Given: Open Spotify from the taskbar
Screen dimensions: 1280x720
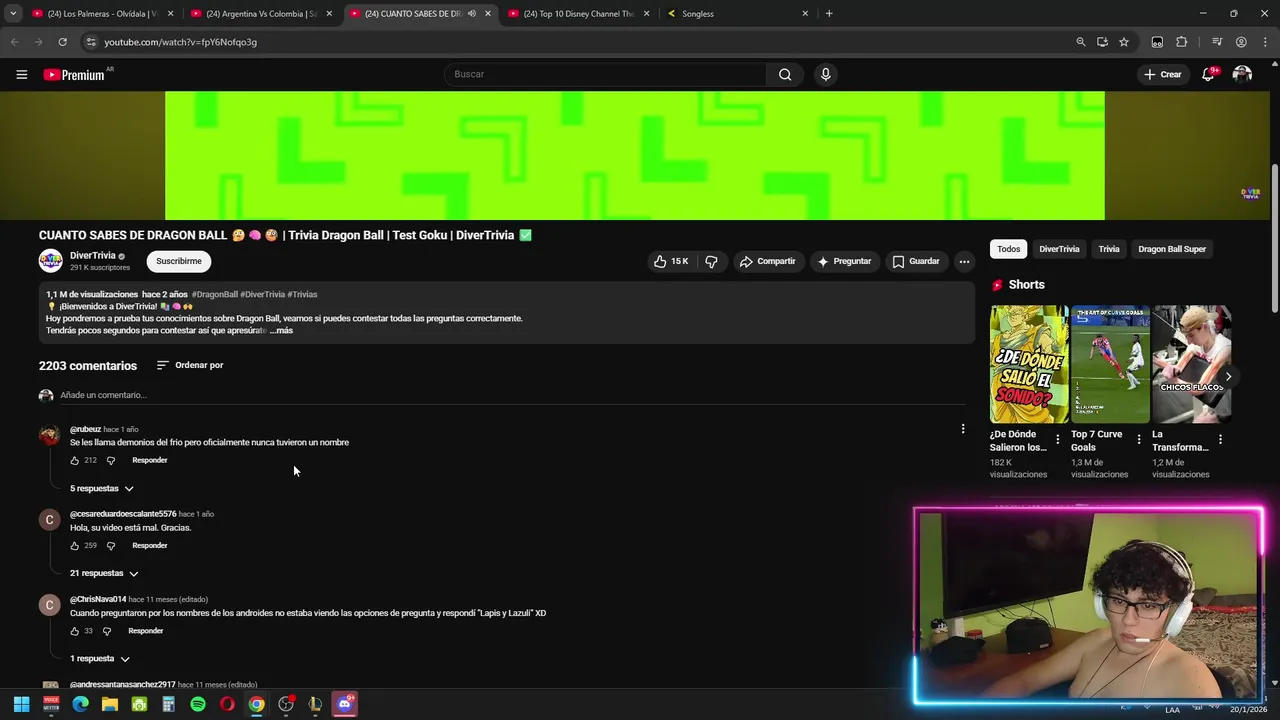Looking at the screenshot, I should (198, 704).
